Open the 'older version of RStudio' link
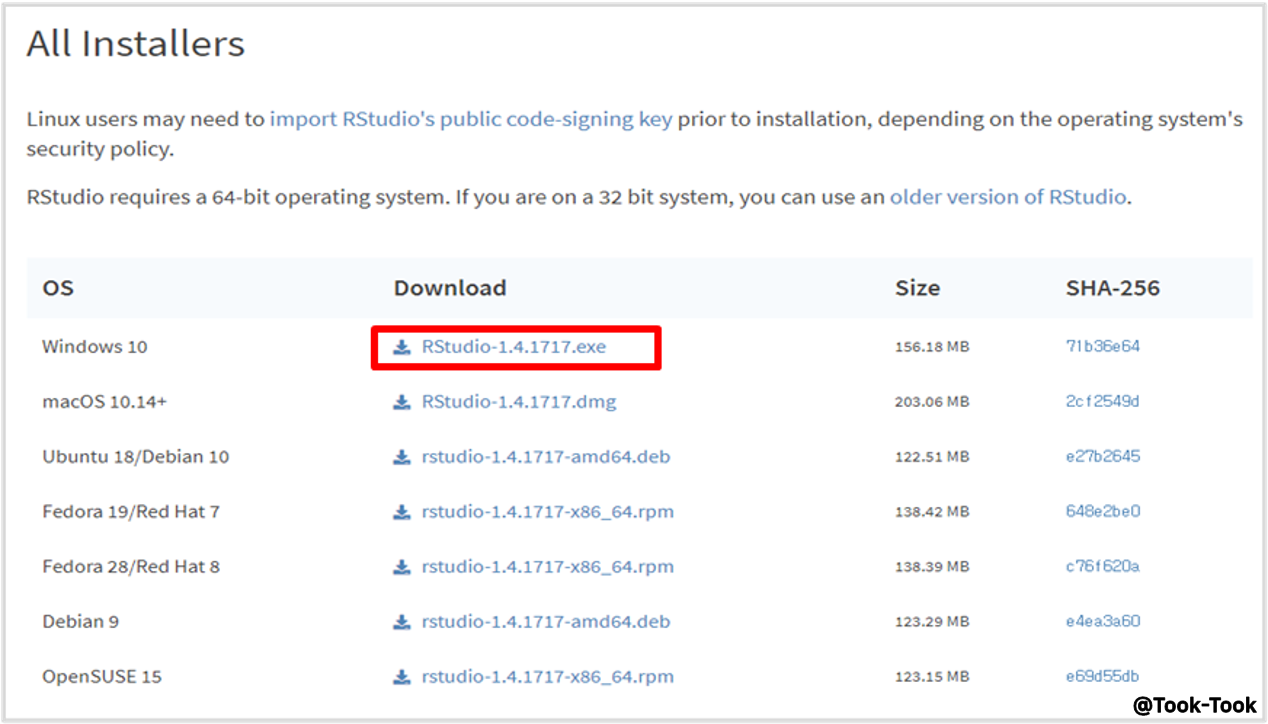 1008,197
